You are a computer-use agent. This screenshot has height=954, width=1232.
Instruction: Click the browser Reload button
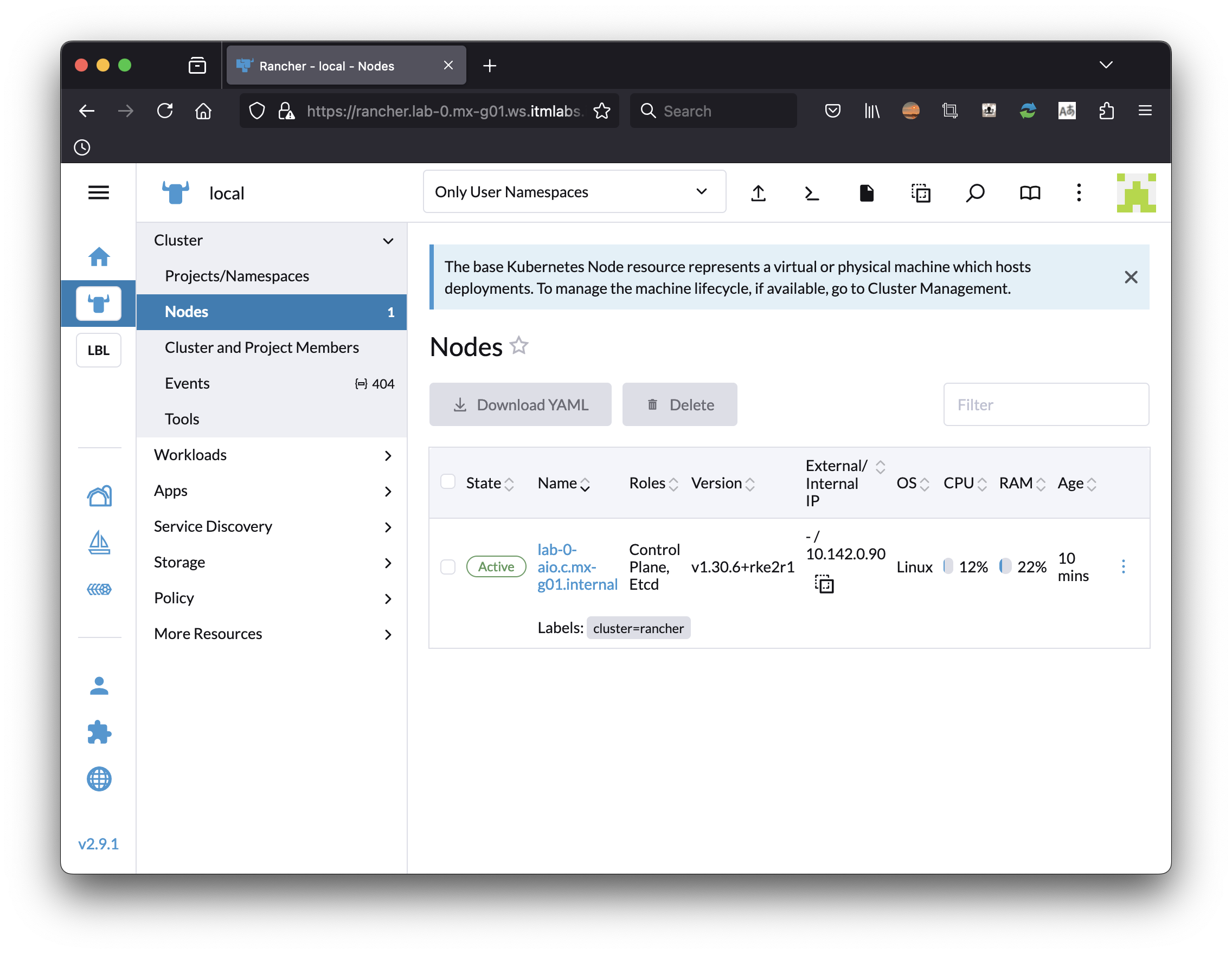165,111
